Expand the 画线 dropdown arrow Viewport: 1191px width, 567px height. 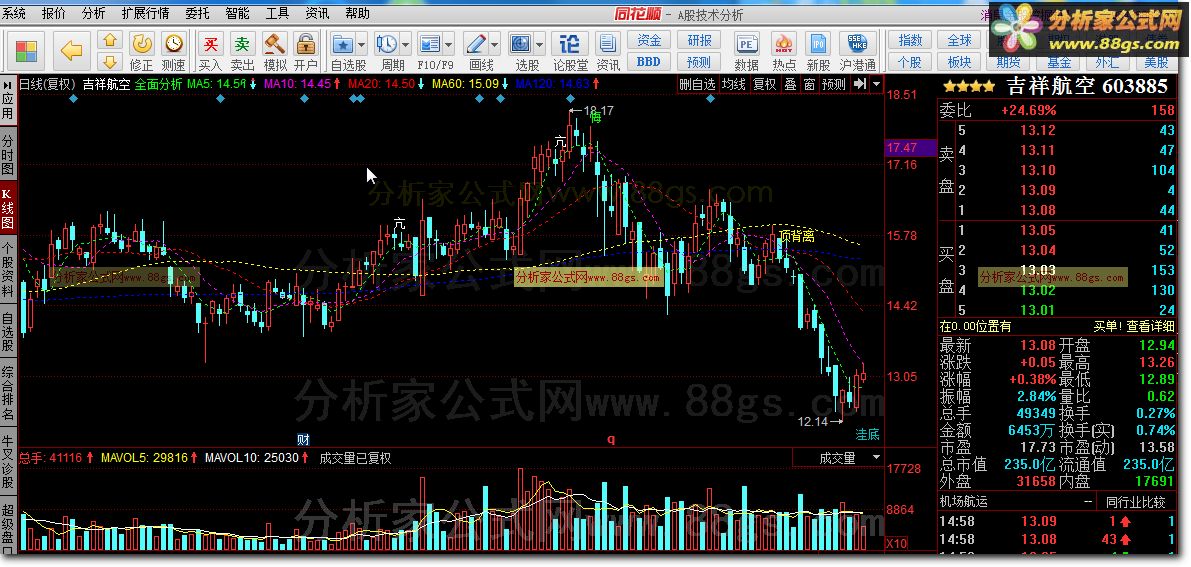pos(494,43)
